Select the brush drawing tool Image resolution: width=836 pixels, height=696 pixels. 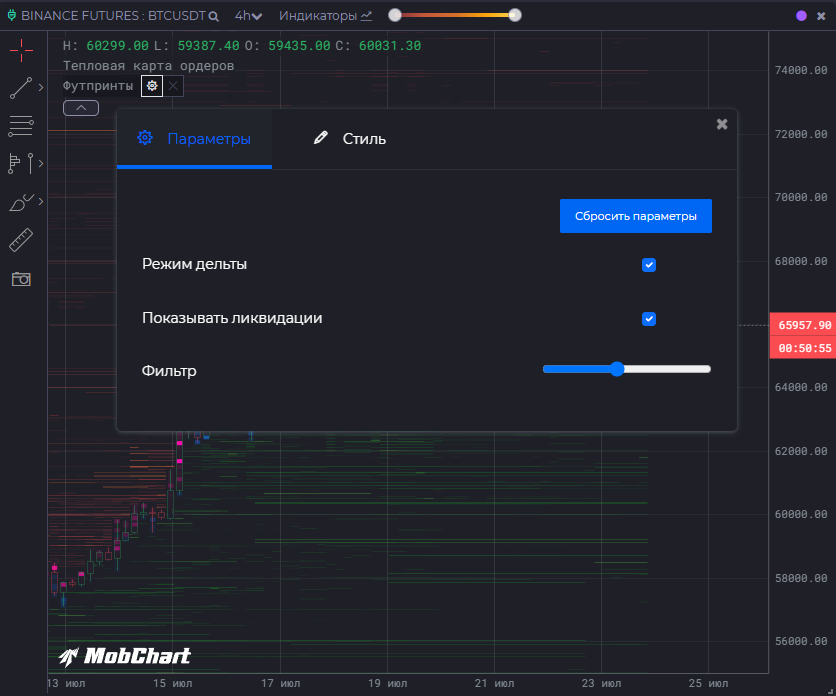(x=21, y=202)
